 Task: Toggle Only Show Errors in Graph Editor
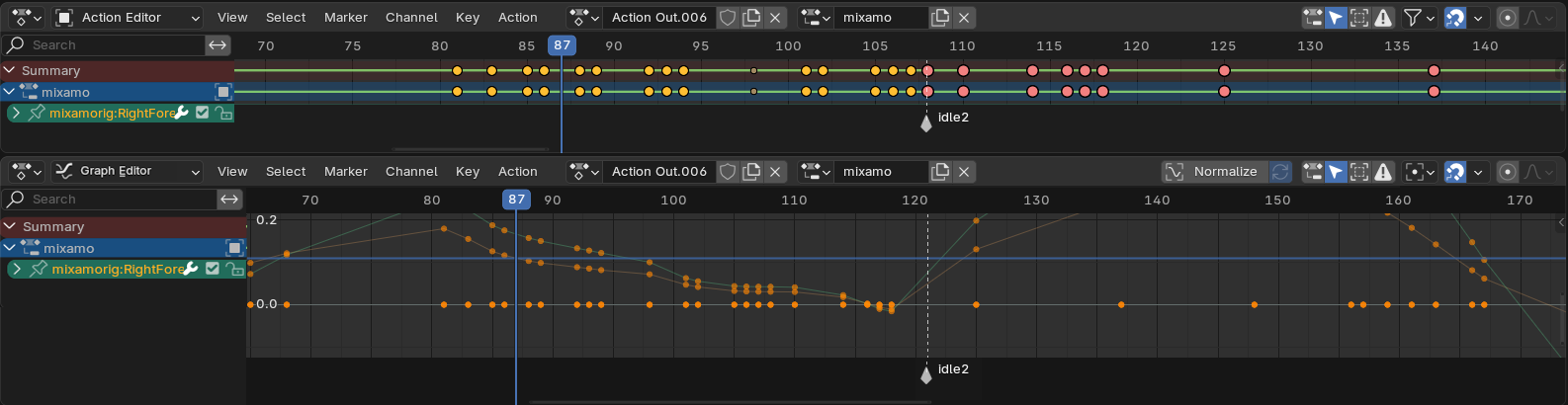[x=1383, y=171]
